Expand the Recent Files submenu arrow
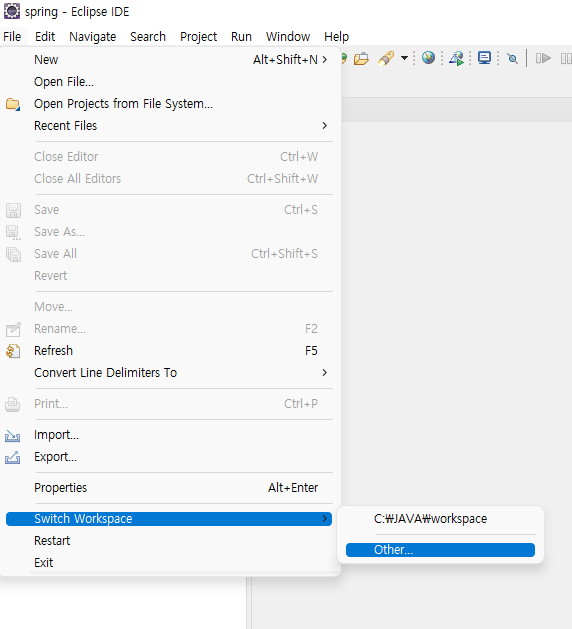 pyautogui.click(x=325, y=126)
